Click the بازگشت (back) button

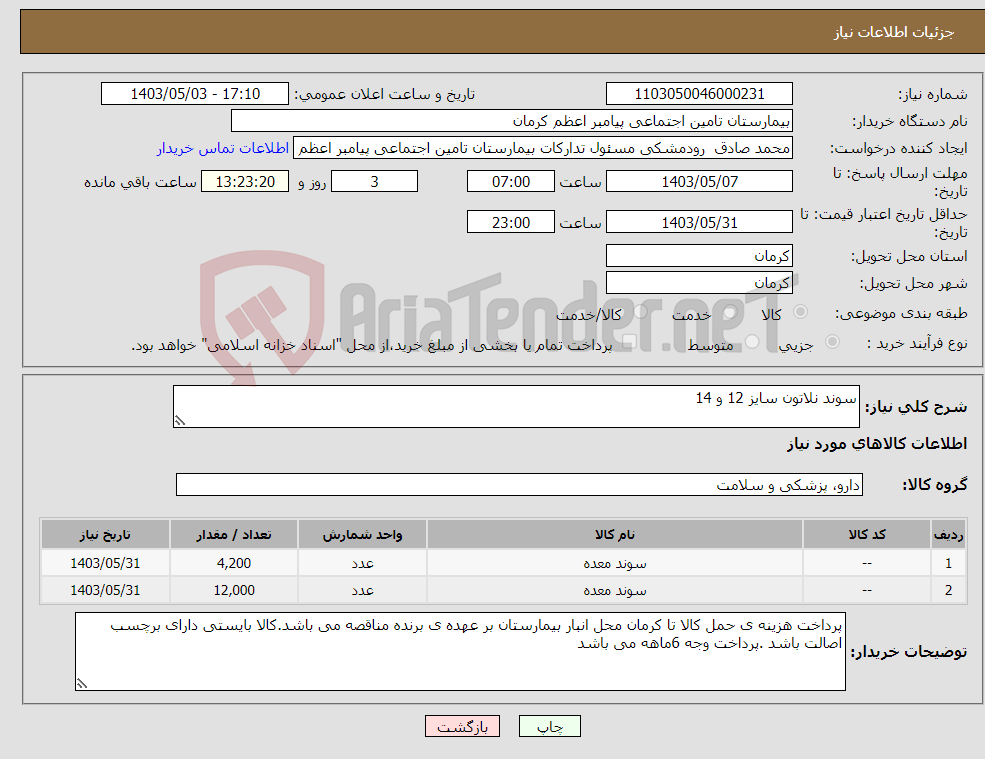[462, 726]
